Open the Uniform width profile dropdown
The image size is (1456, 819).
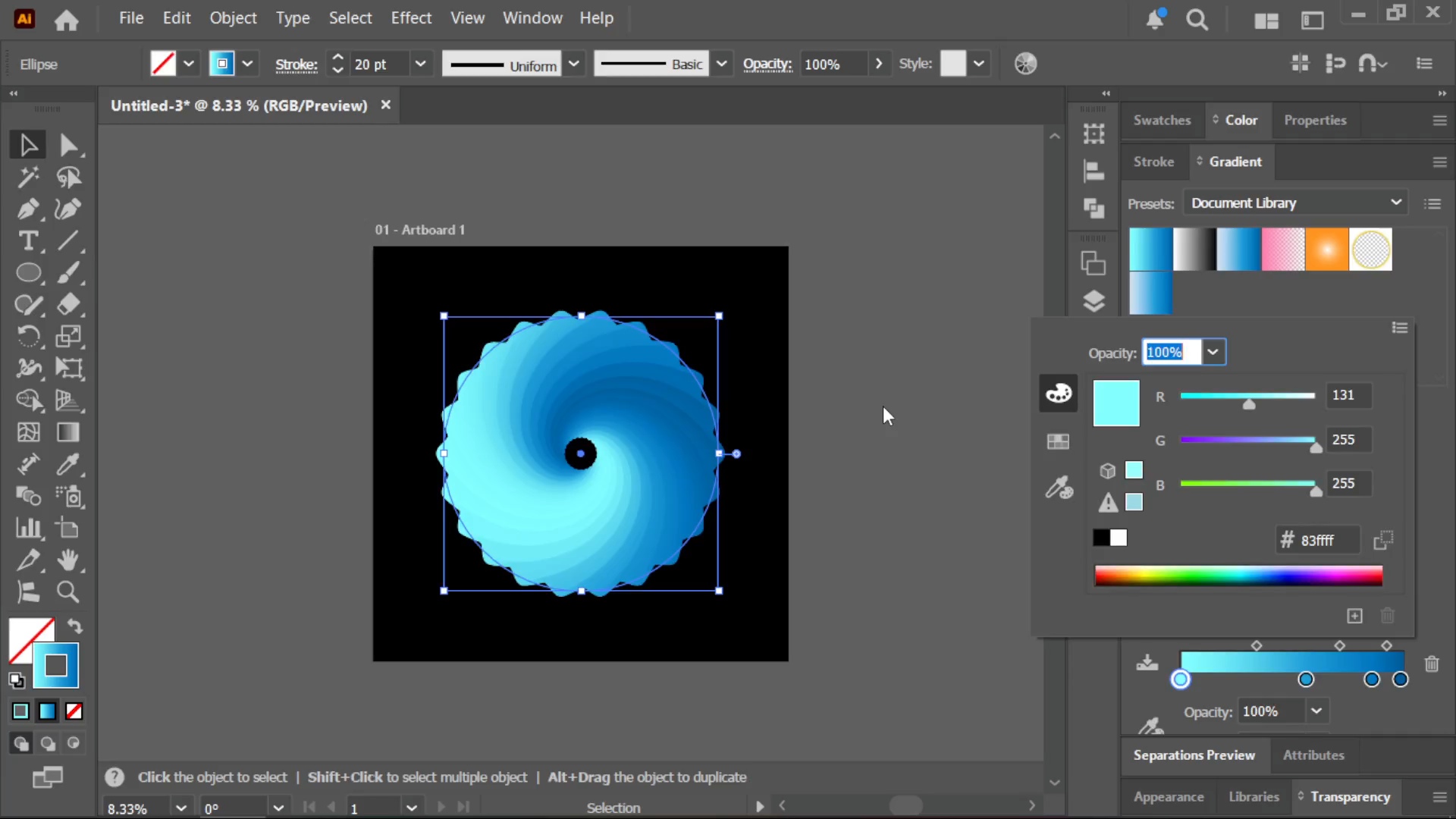[574, 64]
